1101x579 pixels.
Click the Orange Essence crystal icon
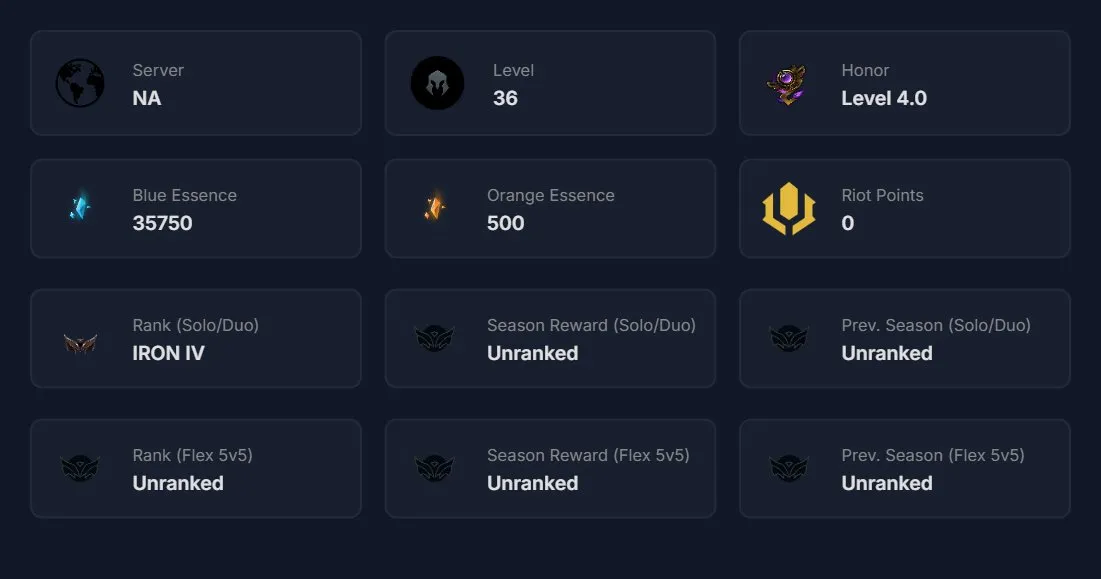point(435,206)
